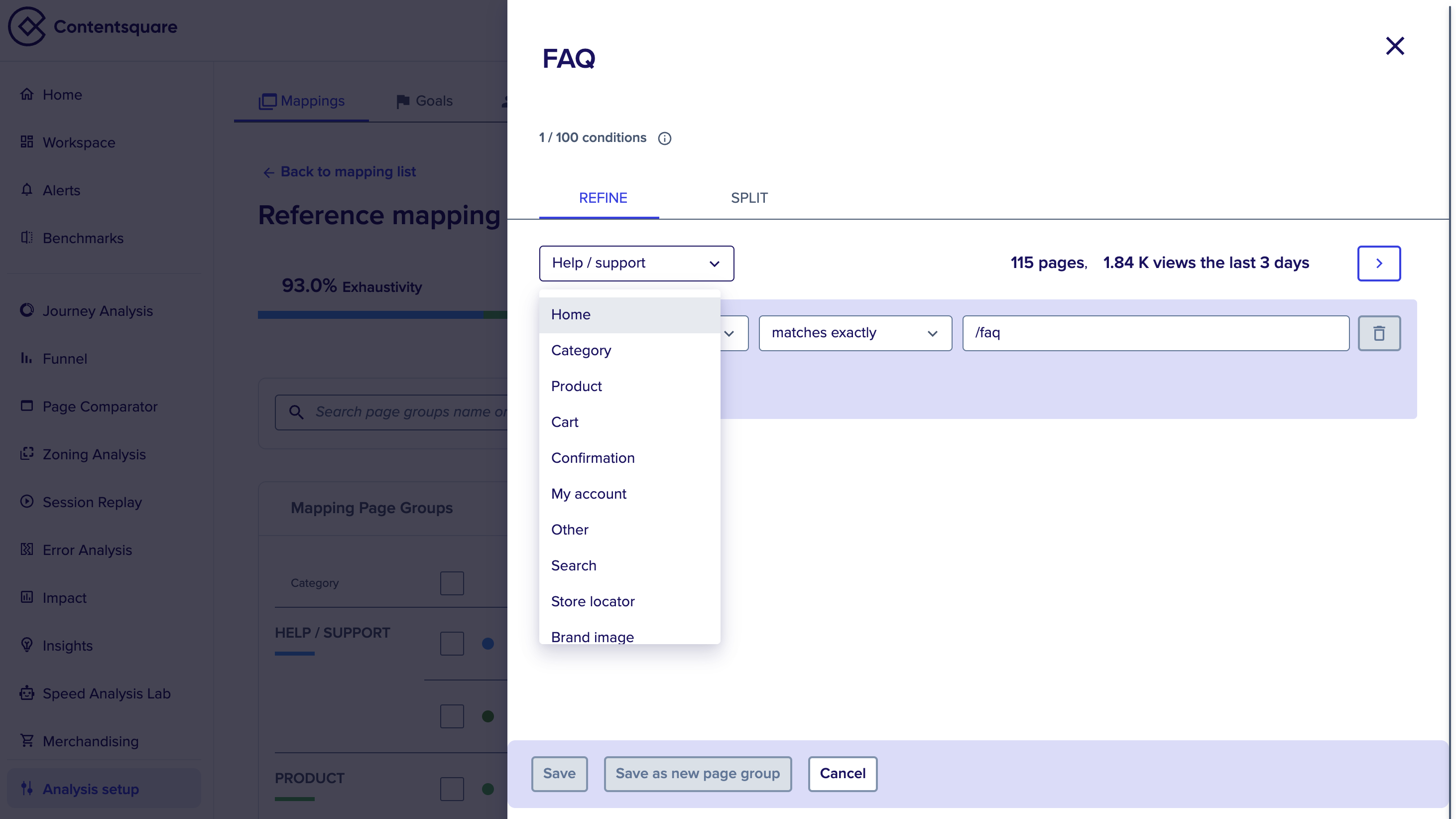1456x819 pixels.
Task: Follow the Back to mapping list link
Action: tap(348, 172)
